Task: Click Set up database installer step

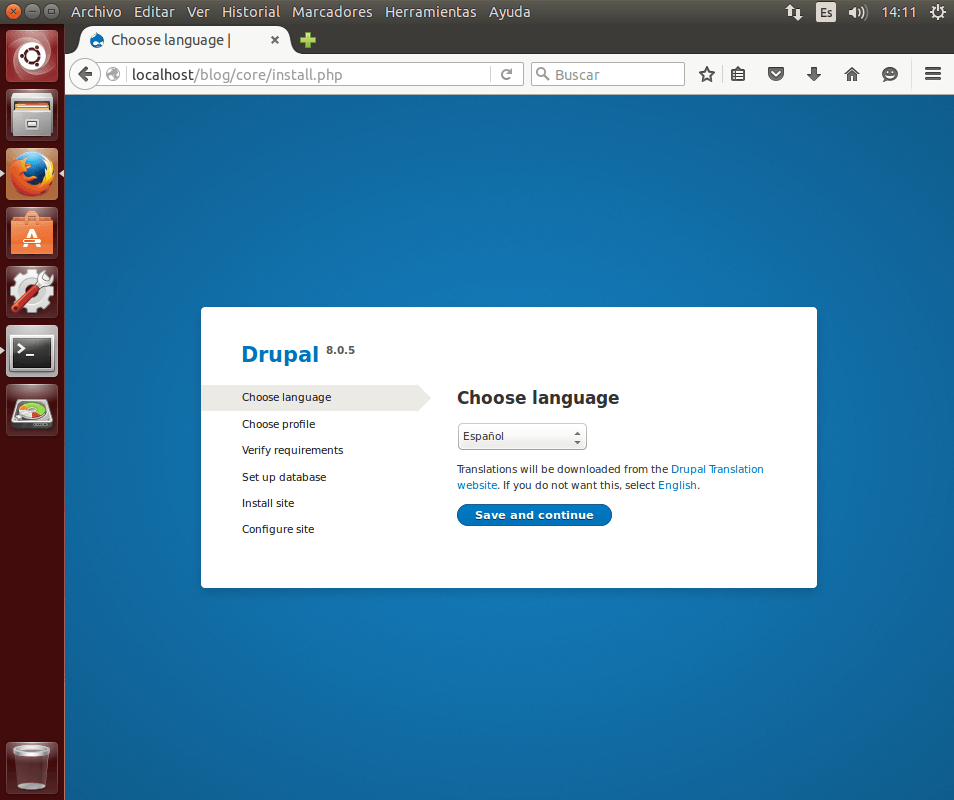Action: click(284, 477)
